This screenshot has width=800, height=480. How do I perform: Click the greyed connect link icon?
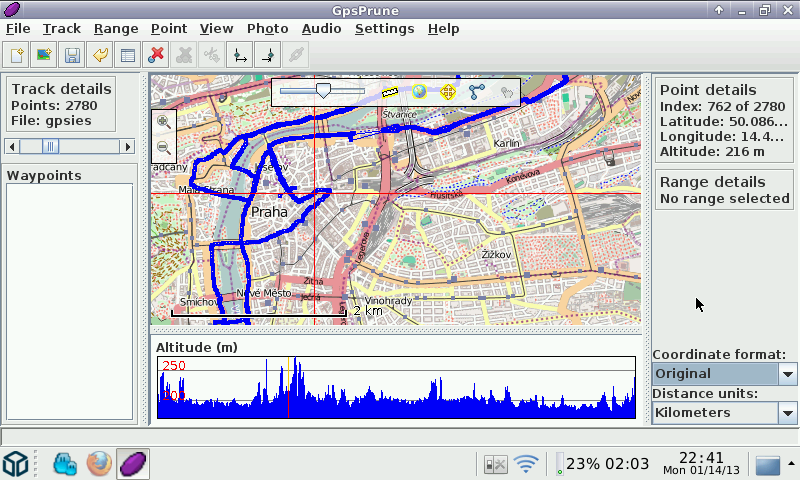(296, 55)
